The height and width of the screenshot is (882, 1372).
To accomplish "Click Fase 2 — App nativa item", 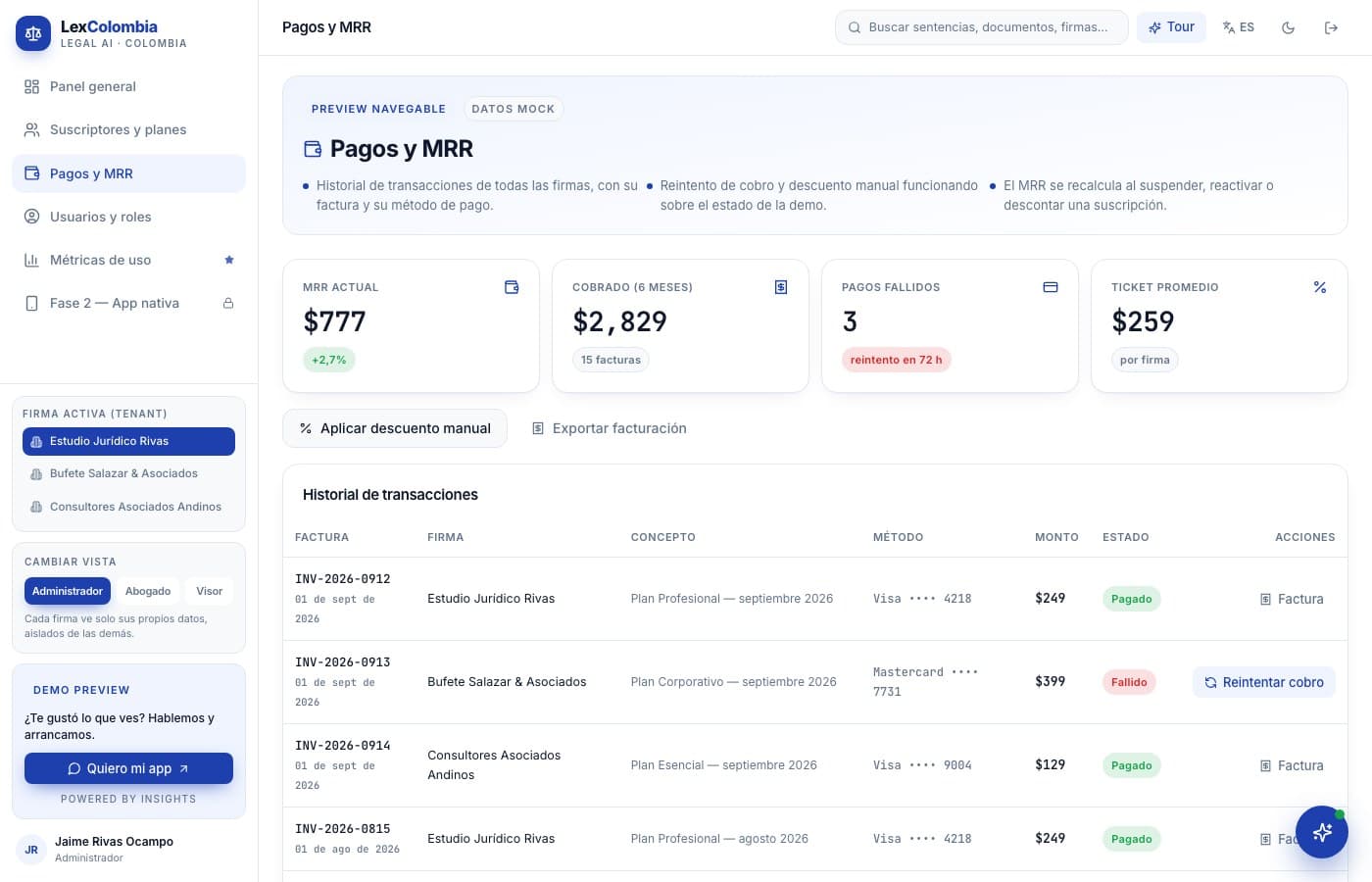I will (128, 303).
